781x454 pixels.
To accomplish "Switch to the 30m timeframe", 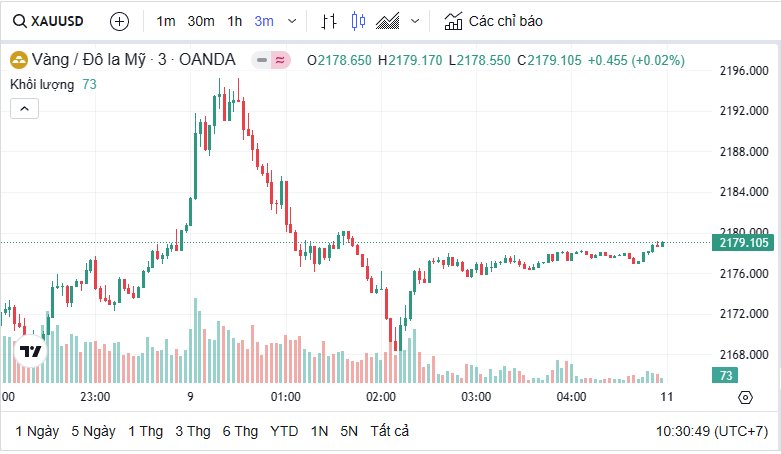I will click(x=200, y=21).
